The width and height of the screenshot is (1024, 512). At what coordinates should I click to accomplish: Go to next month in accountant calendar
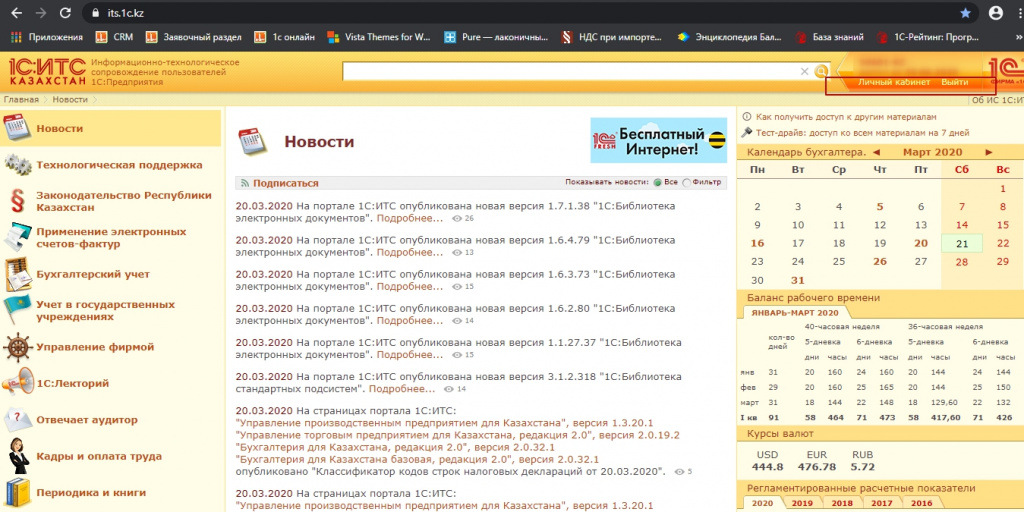point(989,152)
